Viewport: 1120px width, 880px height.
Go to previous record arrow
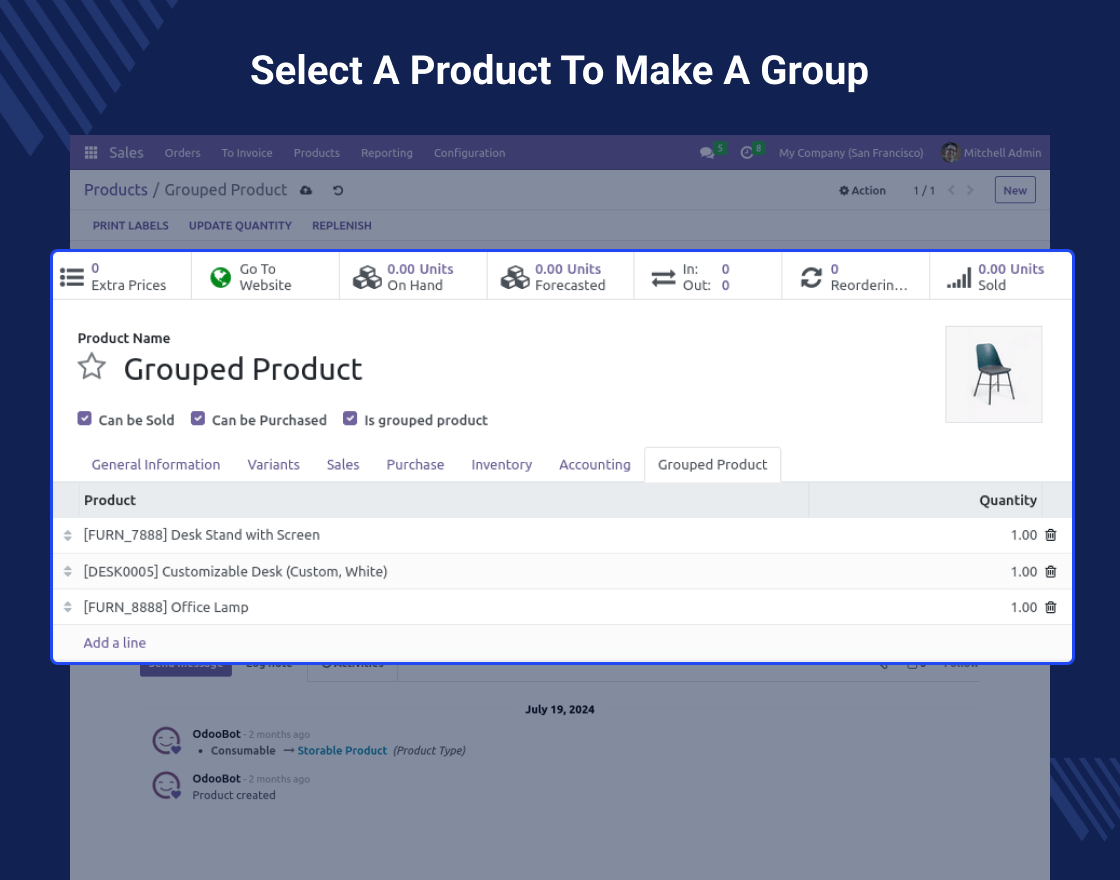[x=951, y=190]
